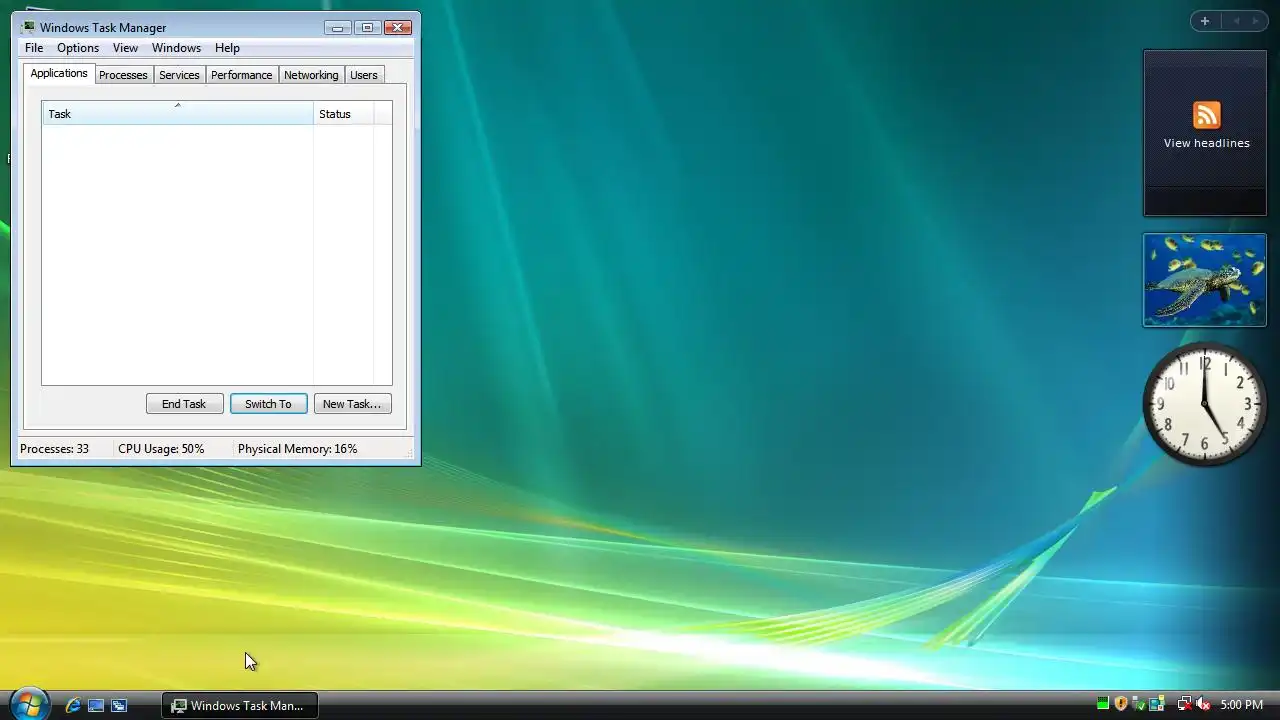Click the Physical Memory: 16% status text

pos(297,449)
